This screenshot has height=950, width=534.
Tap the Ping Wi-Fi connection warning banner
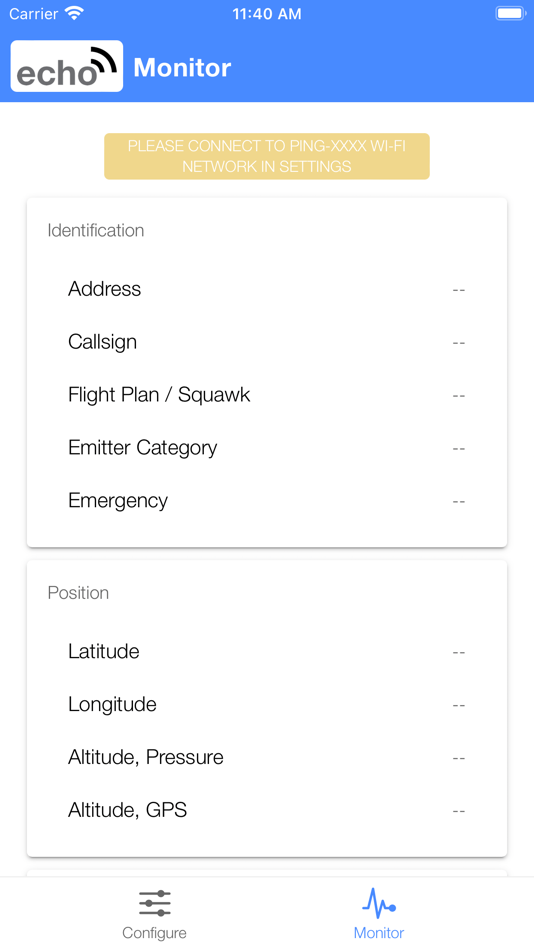267,156
